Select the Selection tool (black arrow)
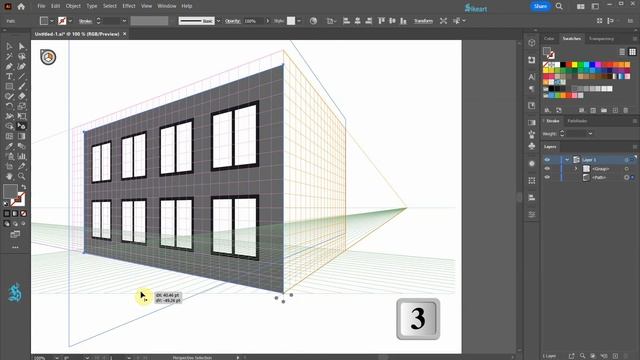Image resolution: width=640 pixels, height=360 pixels. (9, 46)
